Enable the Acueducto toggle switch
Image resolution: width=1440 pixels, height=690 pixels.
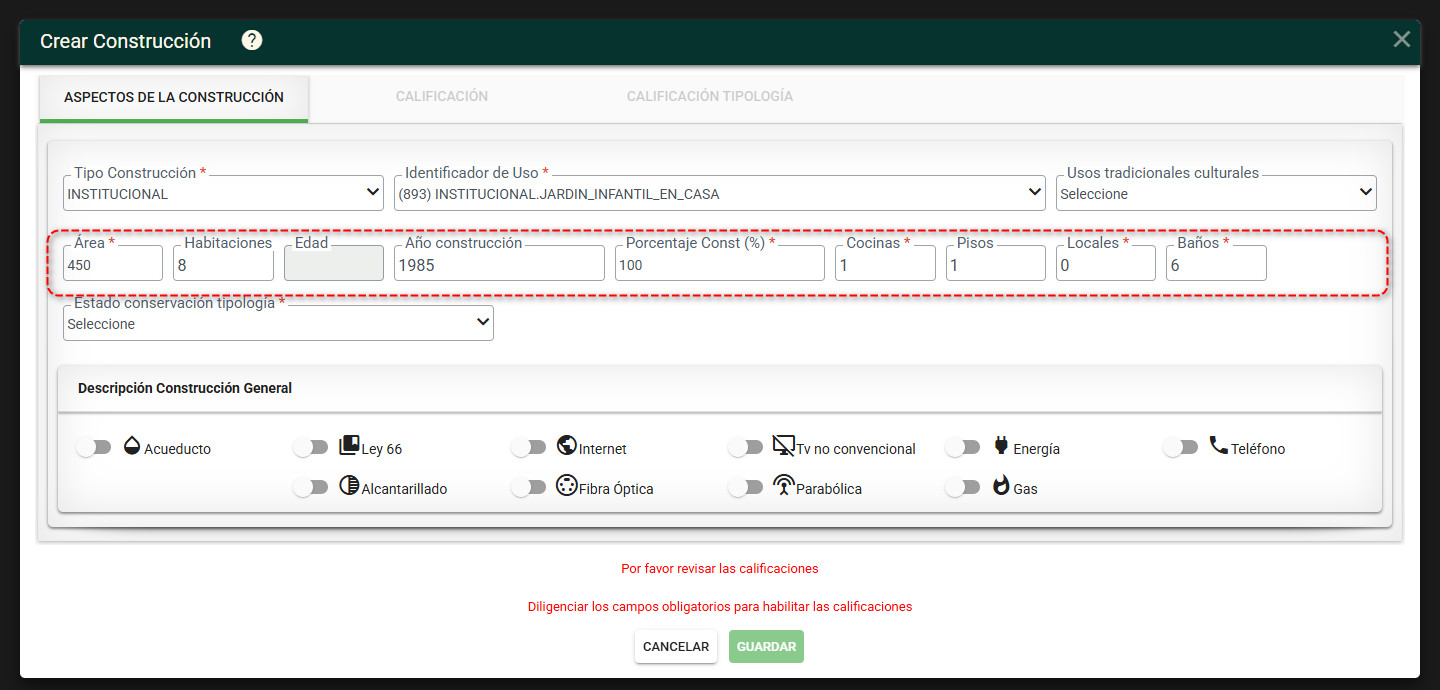pyautogui.click(x=93, y=448)
